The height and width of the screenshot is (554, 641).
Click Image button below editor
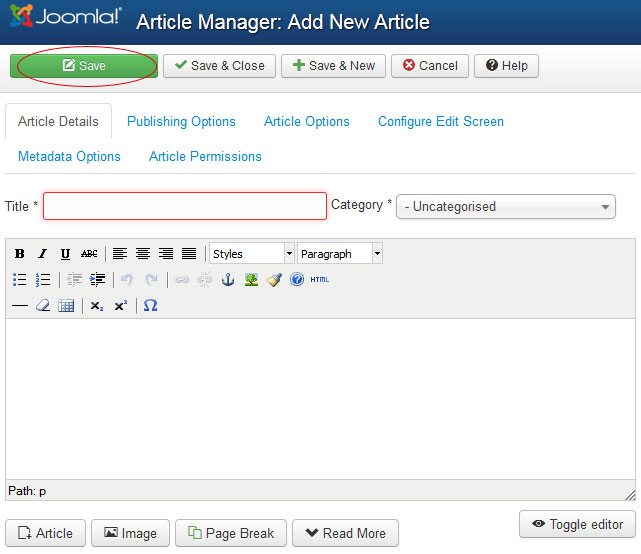(x=130, y=533)
